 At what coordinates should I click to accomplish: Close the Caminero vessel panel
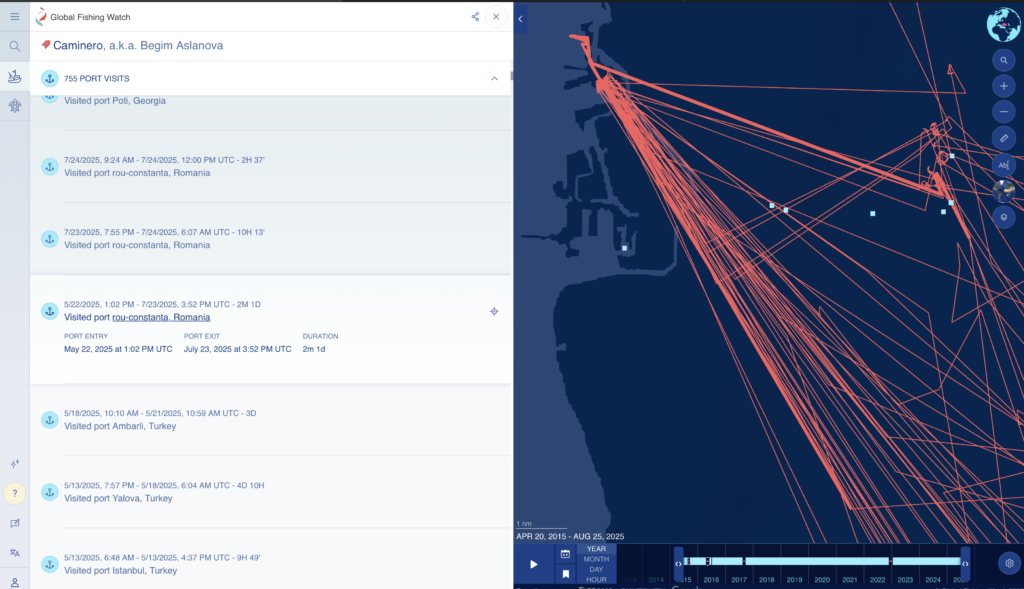(x=496, y=16)
